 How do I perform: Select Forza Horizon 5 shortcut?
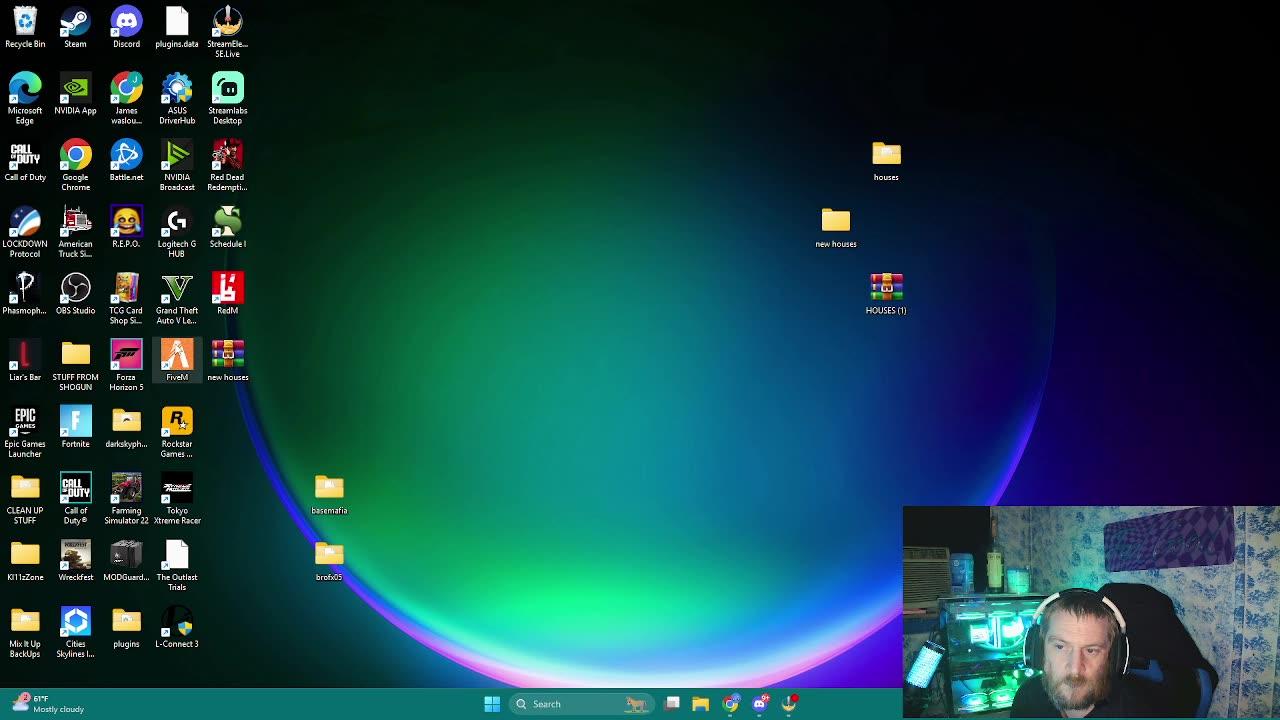(x=126, y=365)
